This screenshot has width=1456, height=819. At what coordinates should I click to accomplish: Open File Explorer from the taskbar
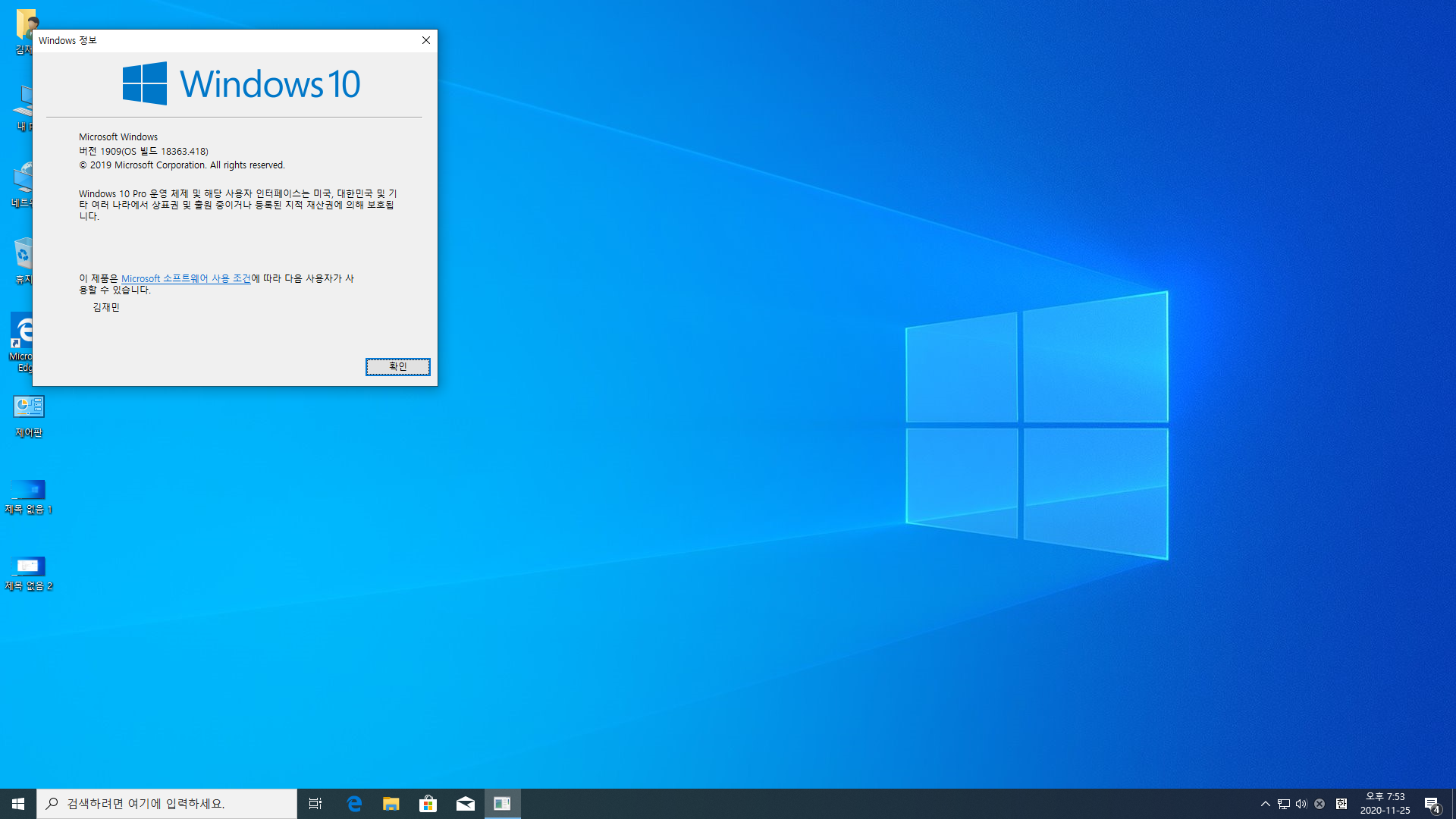pos(391,804)
